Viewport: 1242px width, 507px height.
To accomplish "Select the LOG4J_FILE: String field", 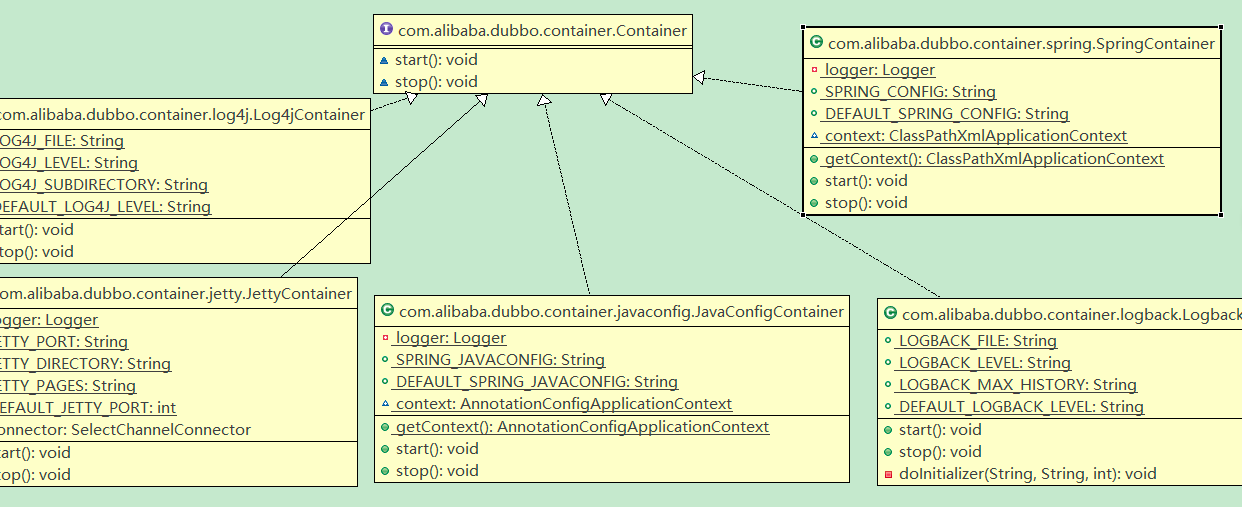I will click(62, 141).
